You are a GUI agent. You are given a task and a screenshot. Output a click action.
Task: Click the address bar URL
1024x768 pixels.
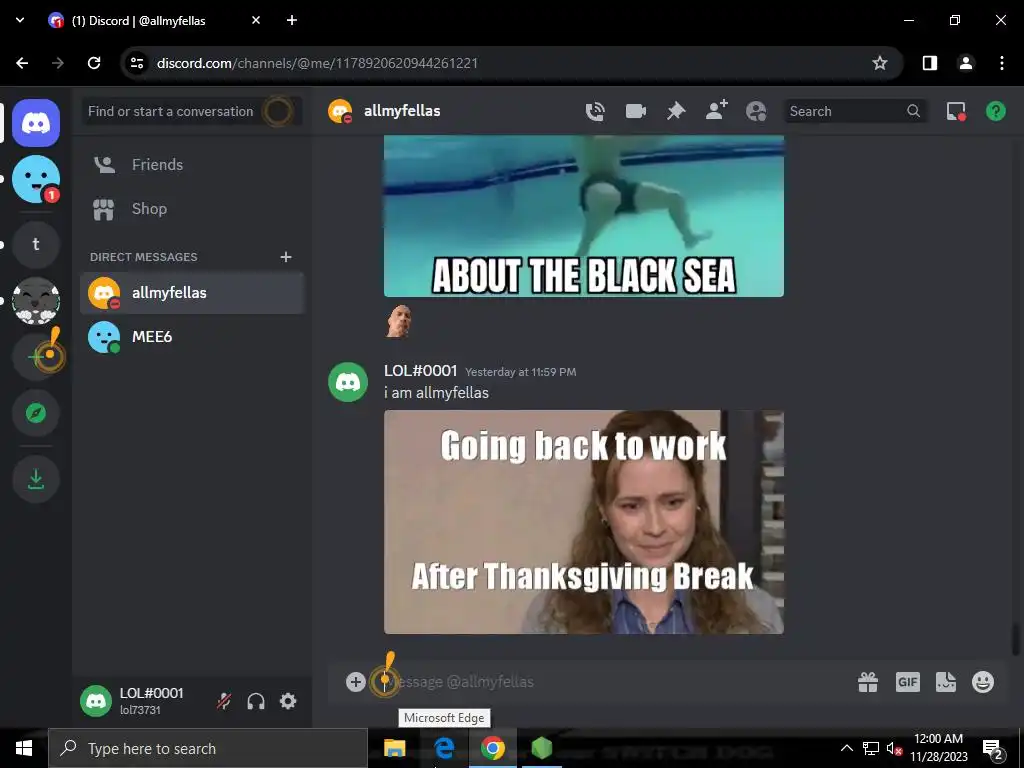pyautogui.click(x=317, y=63)
